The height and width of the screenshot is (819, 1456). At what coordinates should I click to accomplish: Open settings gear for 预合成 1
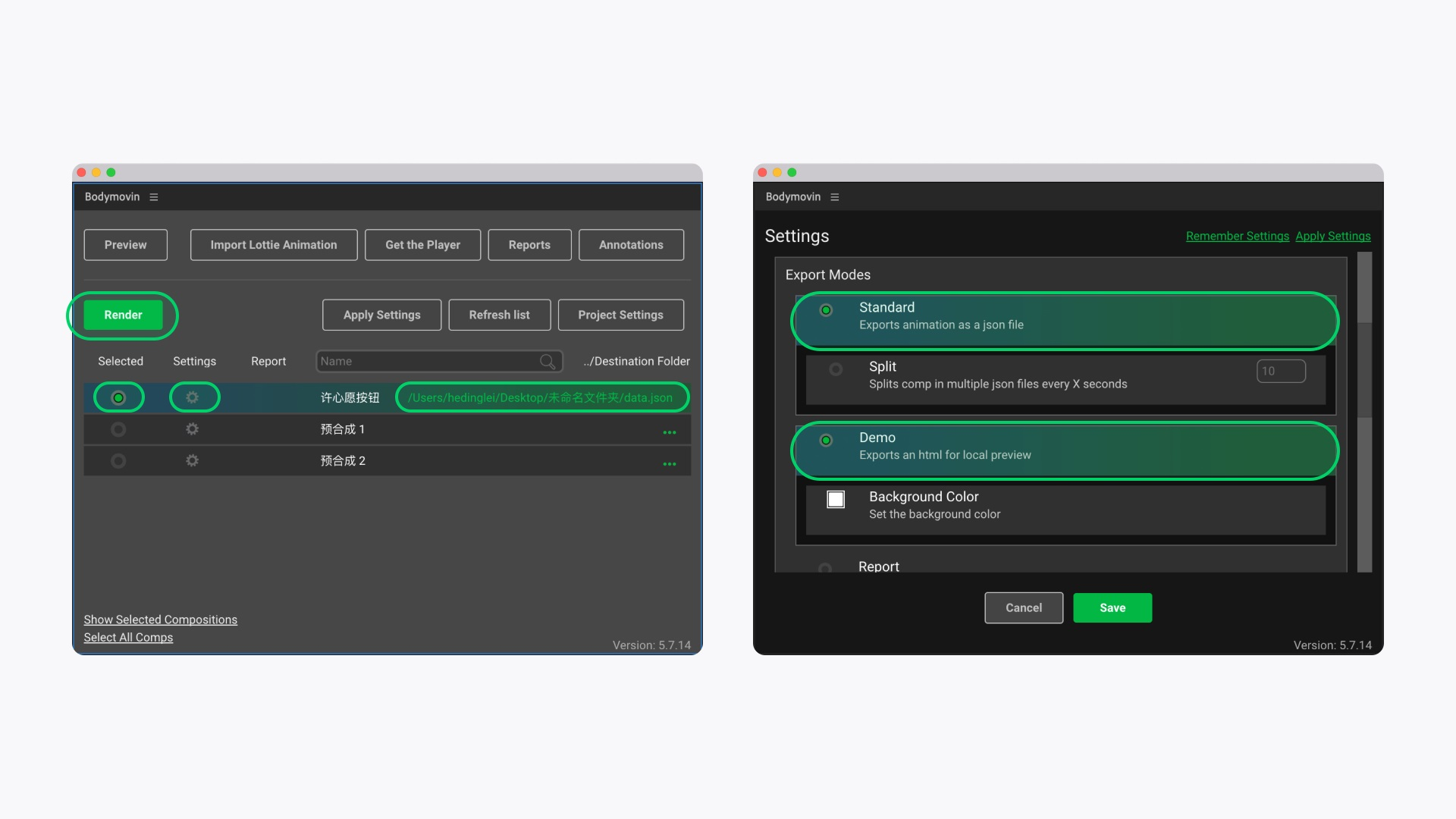pos(193,429)
